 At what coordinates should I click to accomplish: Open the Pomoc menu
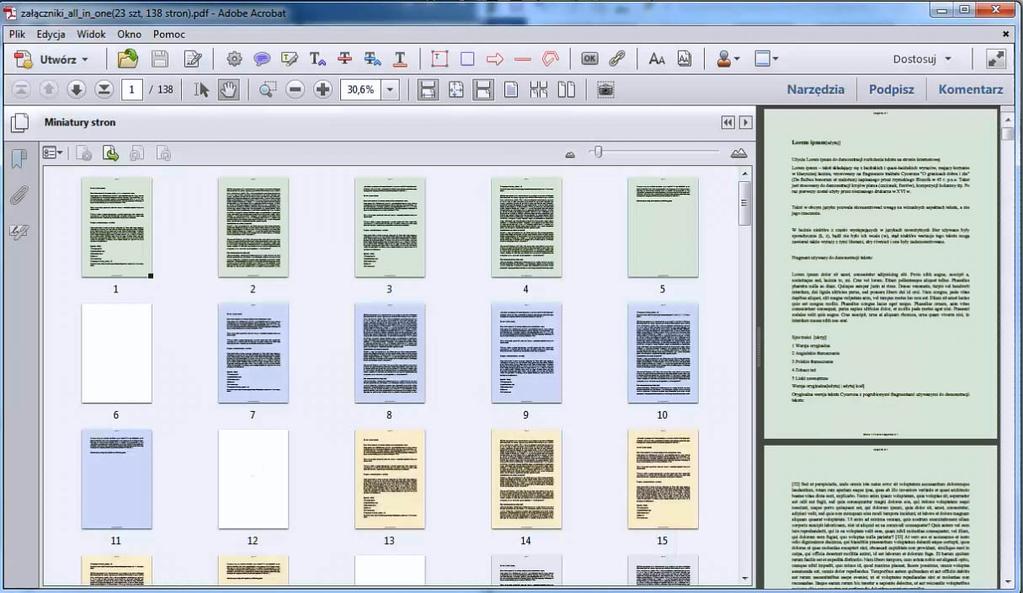[169, 34]
